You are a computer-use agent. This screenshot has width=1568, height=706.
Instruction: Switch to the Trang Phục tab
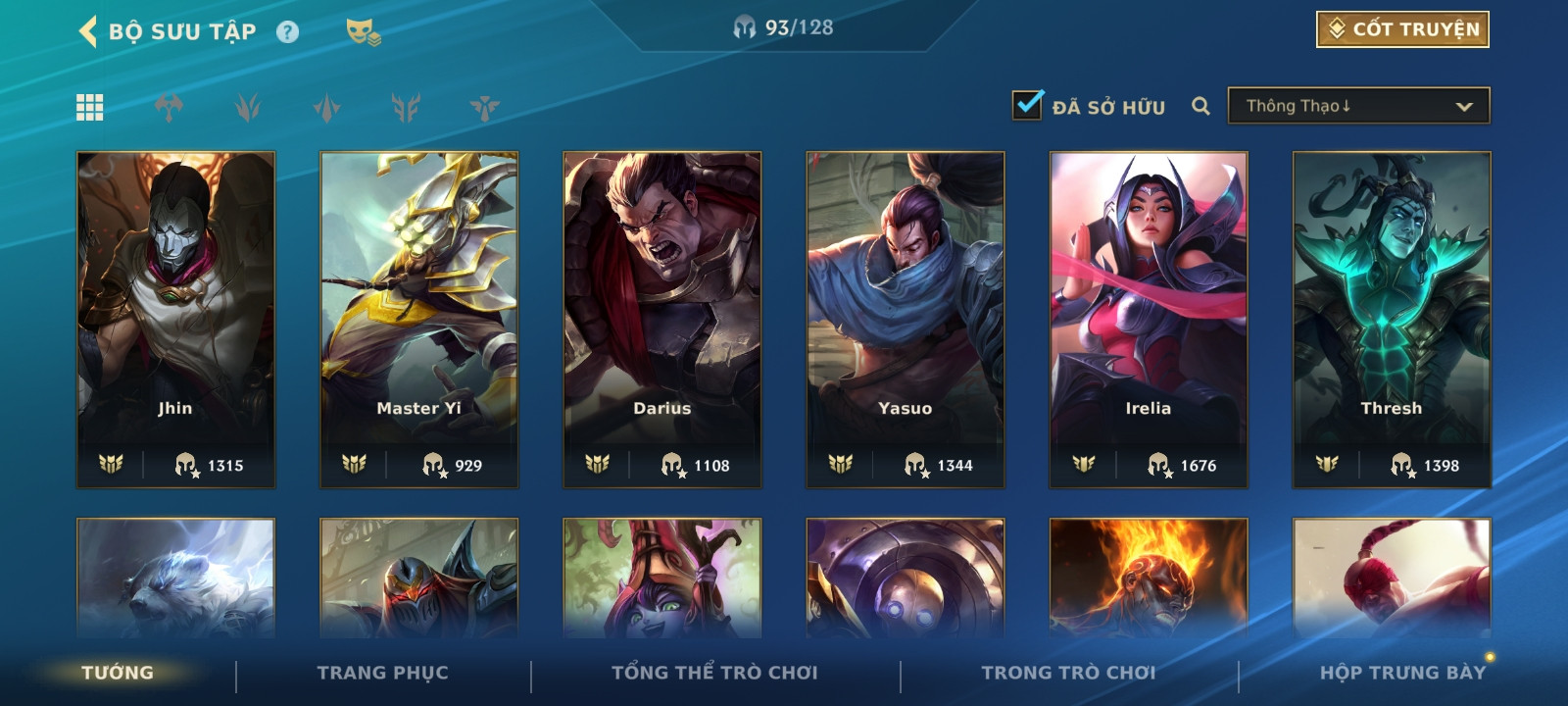click(382, 673)
